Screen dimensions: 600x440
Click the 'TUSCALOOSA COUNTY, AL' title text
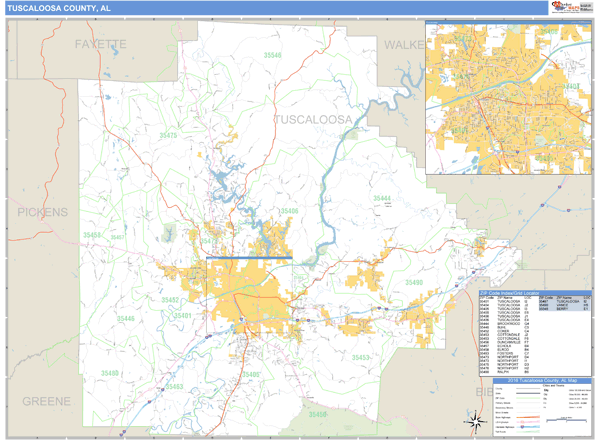click(59, 8)
